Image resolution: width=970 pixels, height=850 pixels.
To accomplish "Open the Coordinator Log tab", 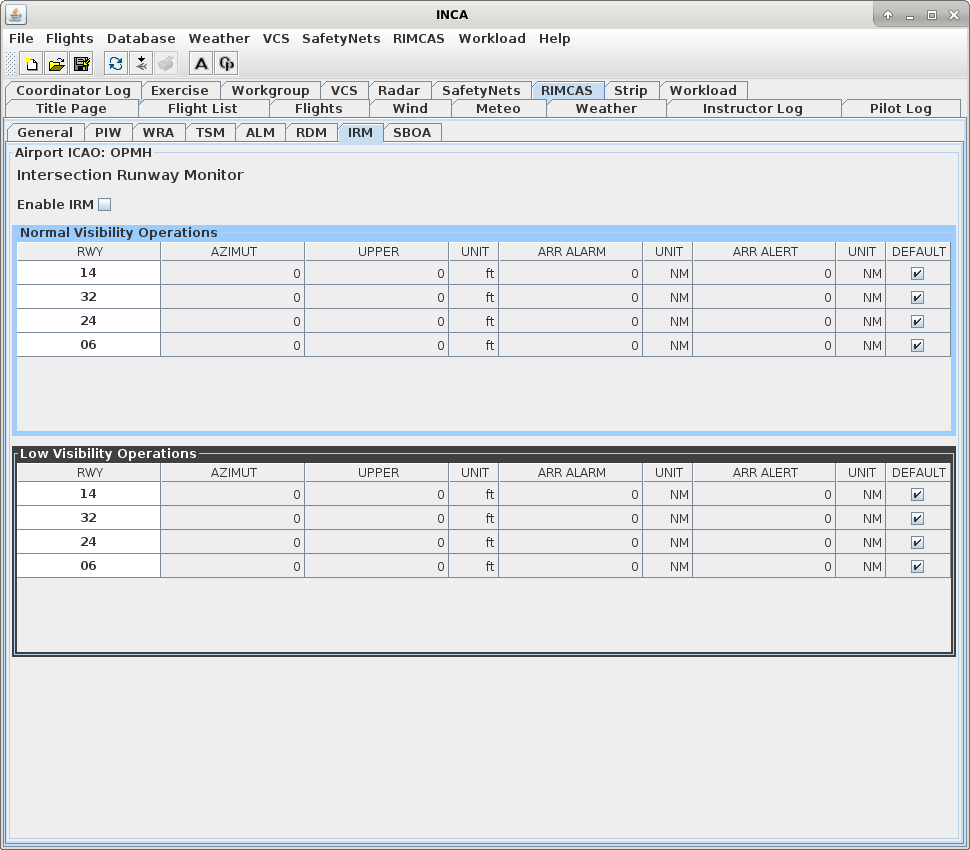I will pos(74,90).
